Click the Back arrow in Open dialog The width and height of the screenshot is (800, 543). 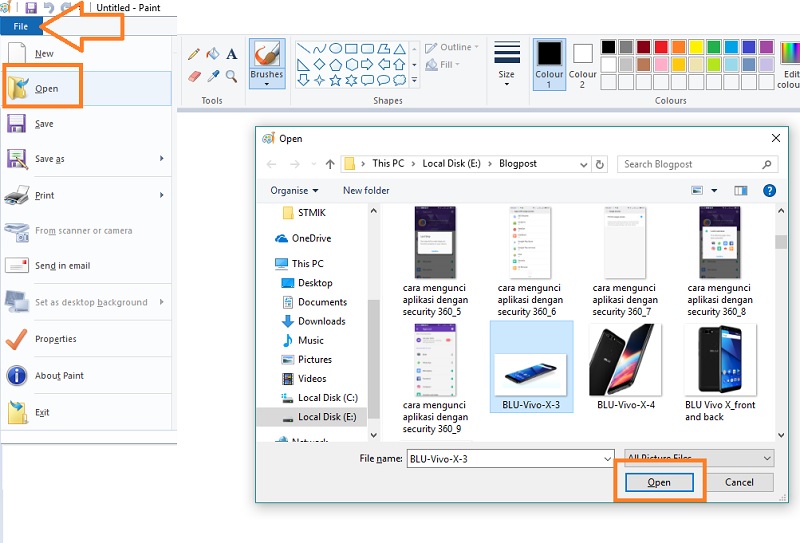click(x=271, y=164)
